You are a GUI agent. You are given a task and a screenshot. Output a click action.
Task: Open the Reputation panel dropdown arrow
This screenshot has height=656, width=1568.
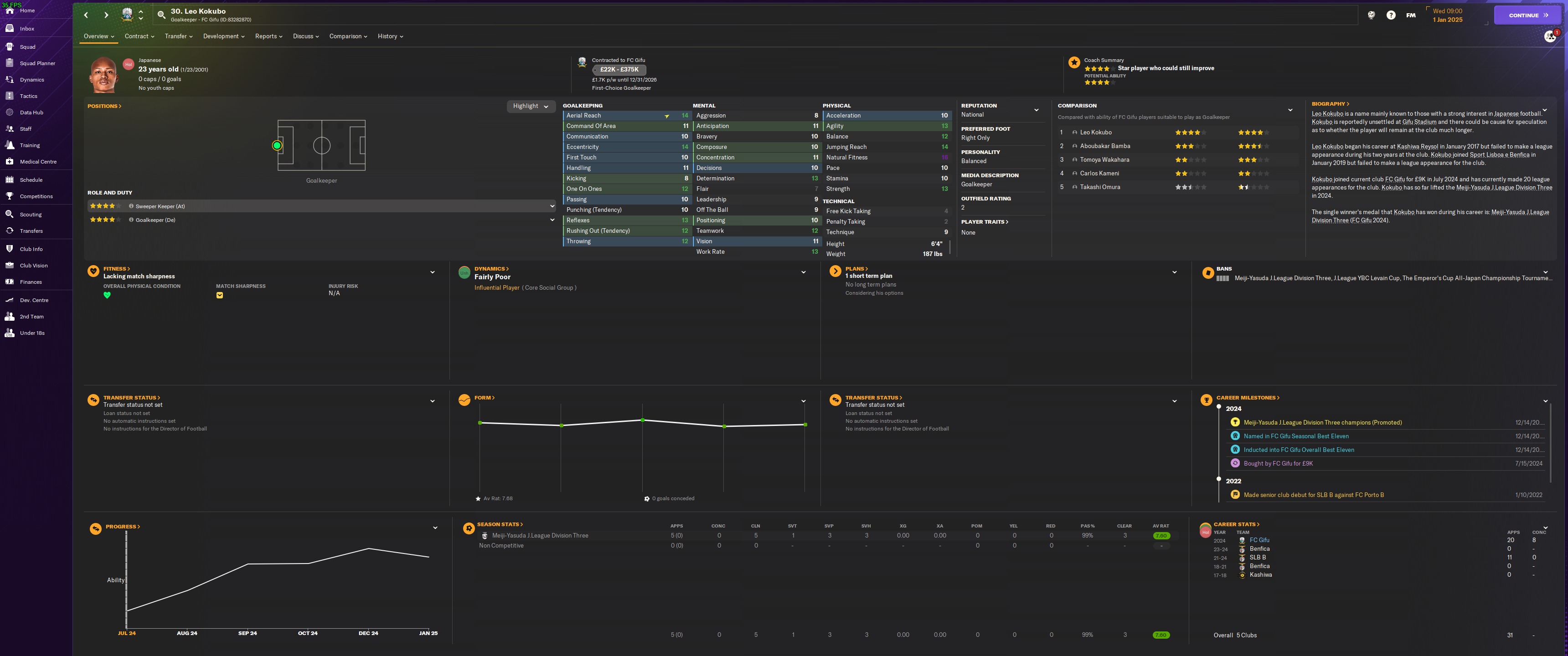[1036, 110]
